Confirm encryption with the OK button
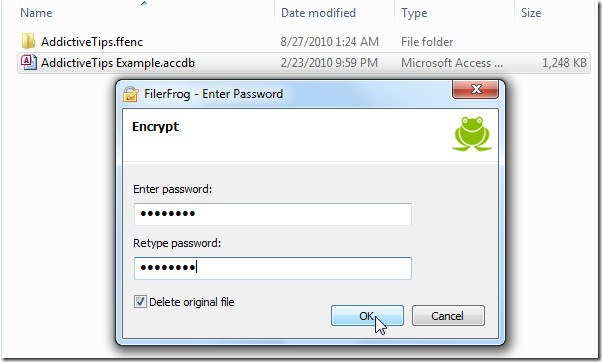Image resolution: width=602 pixels, height=362 pixels. [367, 316]
